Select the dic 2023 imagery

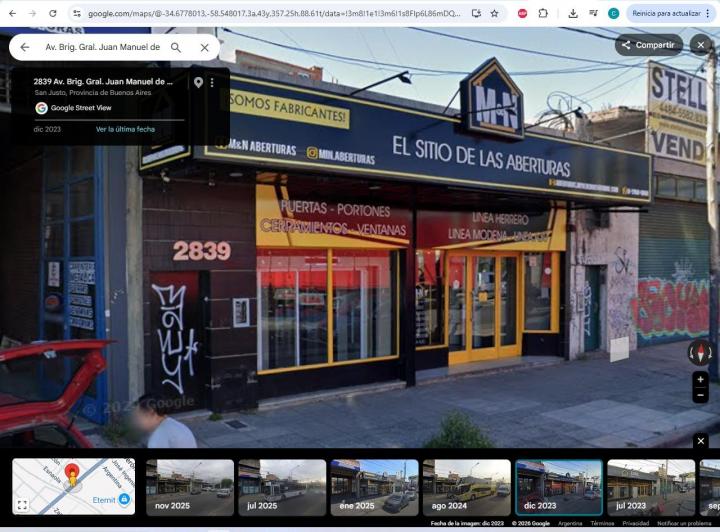[559, 487]
